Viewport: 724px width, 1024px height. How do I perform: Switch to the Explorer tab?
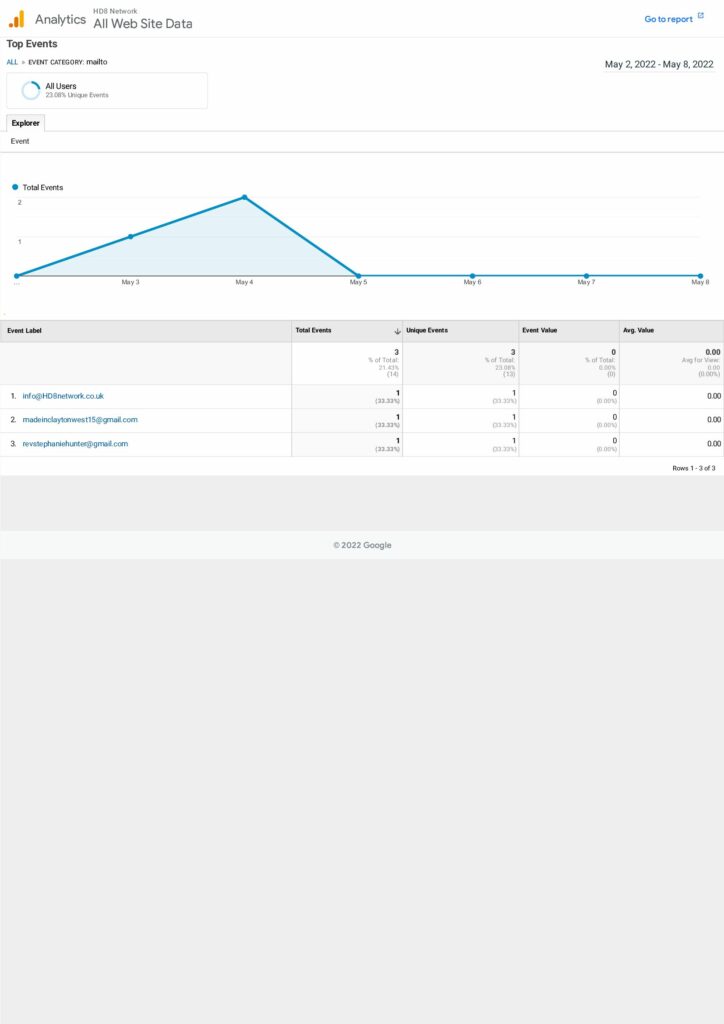click(25, 123)
